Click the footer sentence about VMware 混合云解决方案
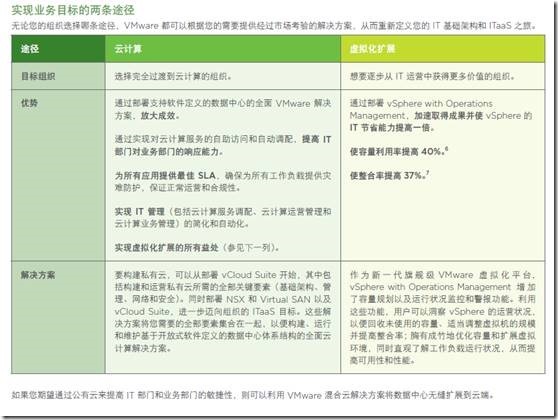The width and height of the screenshot is (558, 420). pos(253,395)
